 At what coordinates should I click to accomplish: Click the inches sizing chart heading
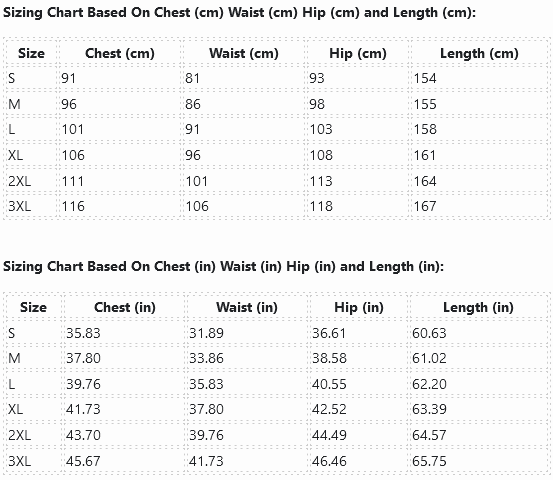[223, 267]
